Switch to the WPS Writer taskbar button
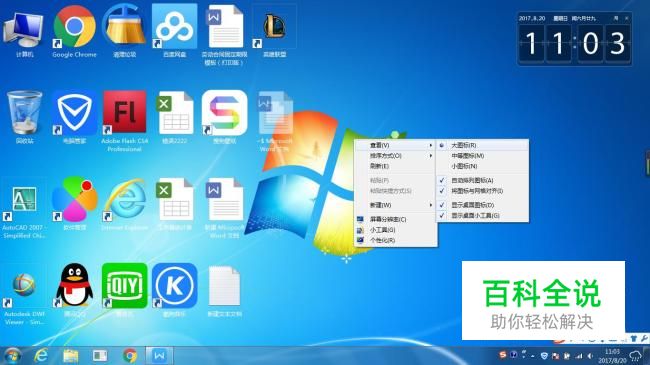This screenshot has width=650, height=365. (x=159, y=355)
